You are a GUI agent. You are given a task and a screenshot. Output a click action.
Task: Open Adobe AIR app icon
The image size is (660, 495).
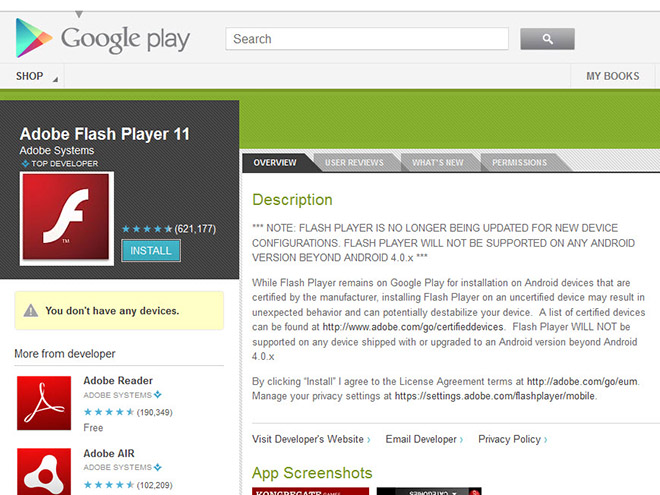tap(44, 470)
